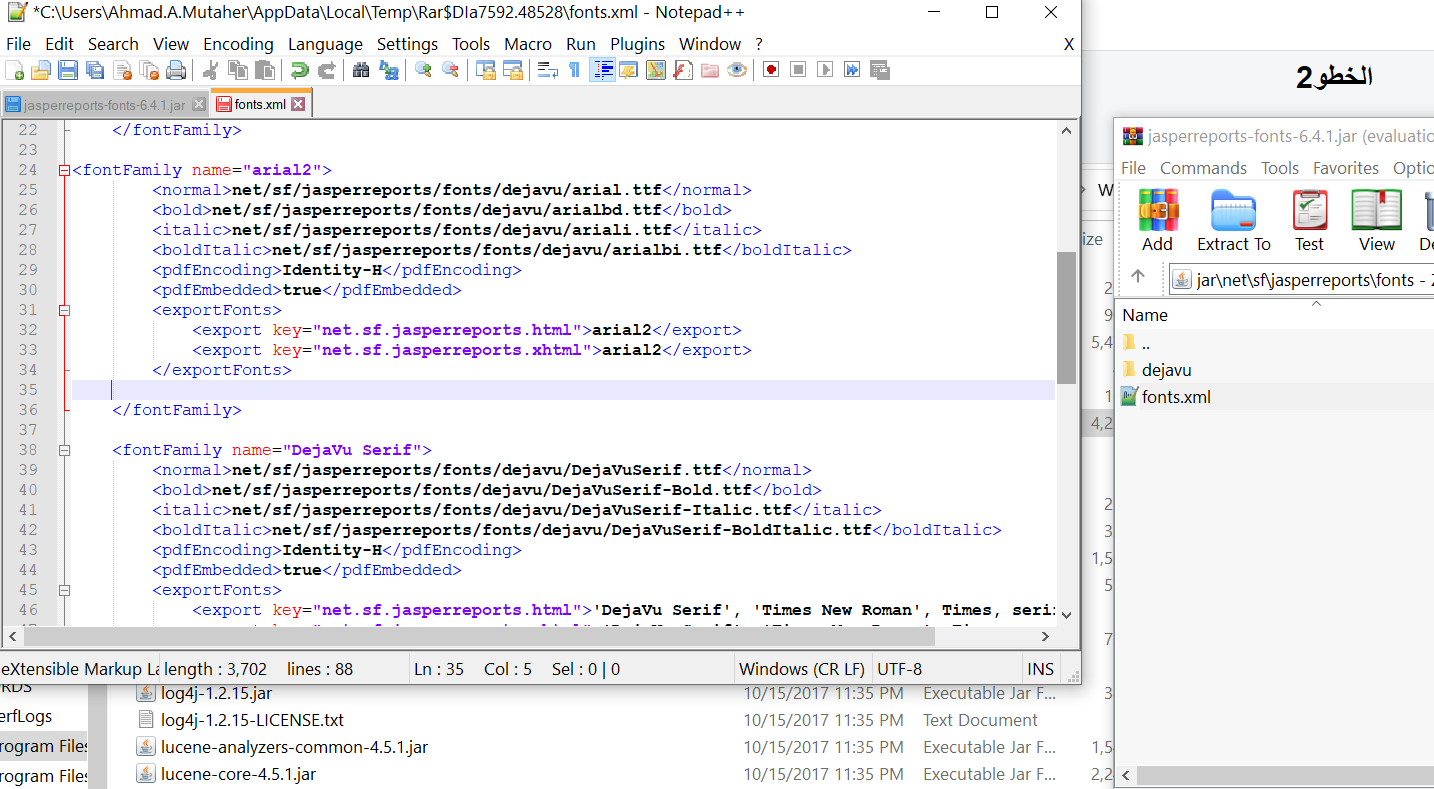The image size is (1434, 789).
Task: Click the Save file toolbar icon
Action: pyautogui.click(x=68, y=70)
